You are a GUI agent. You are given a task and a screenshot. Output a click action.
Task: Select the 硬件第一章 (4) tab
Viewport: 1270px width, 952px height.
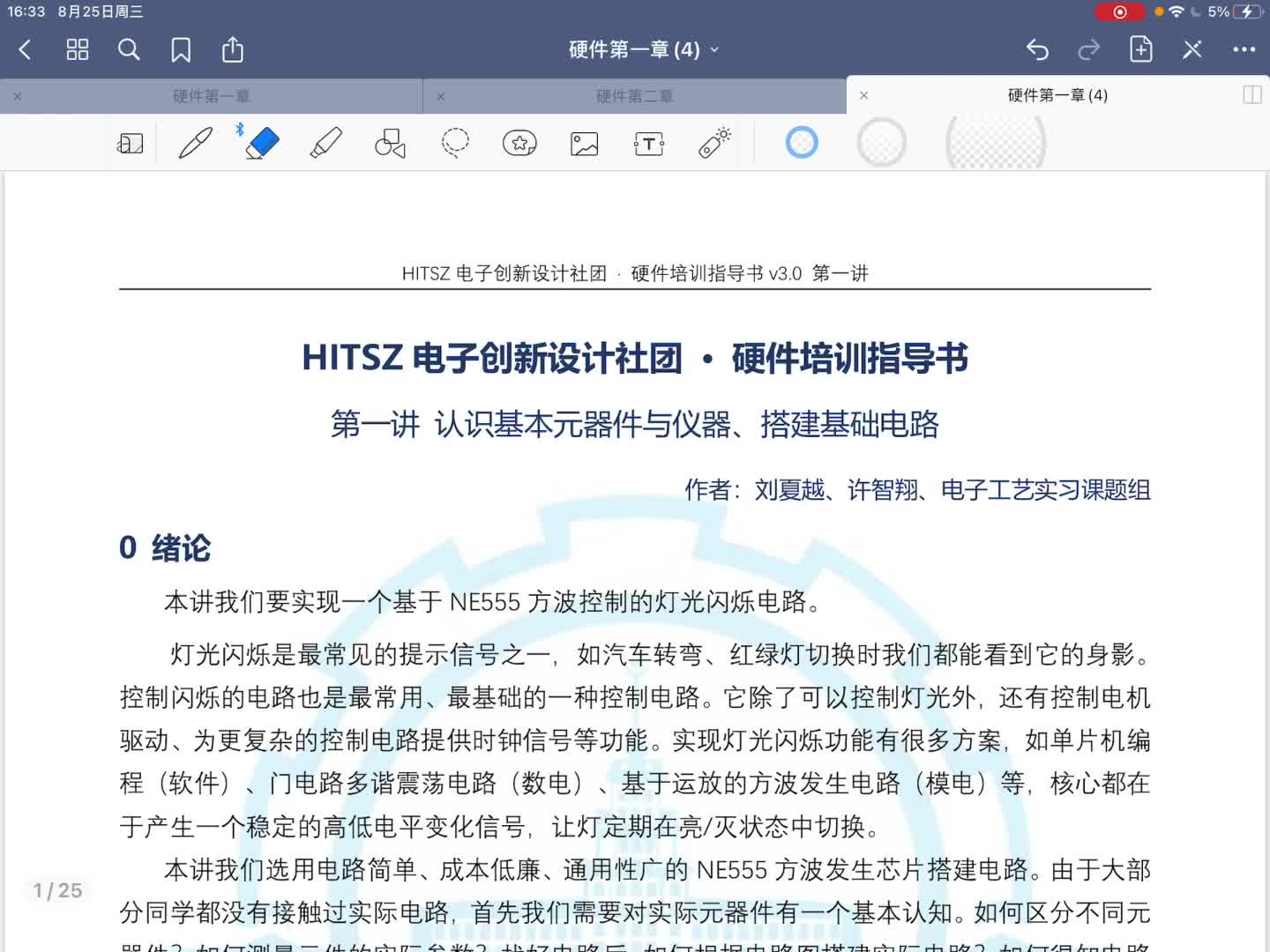(1057, 95)
